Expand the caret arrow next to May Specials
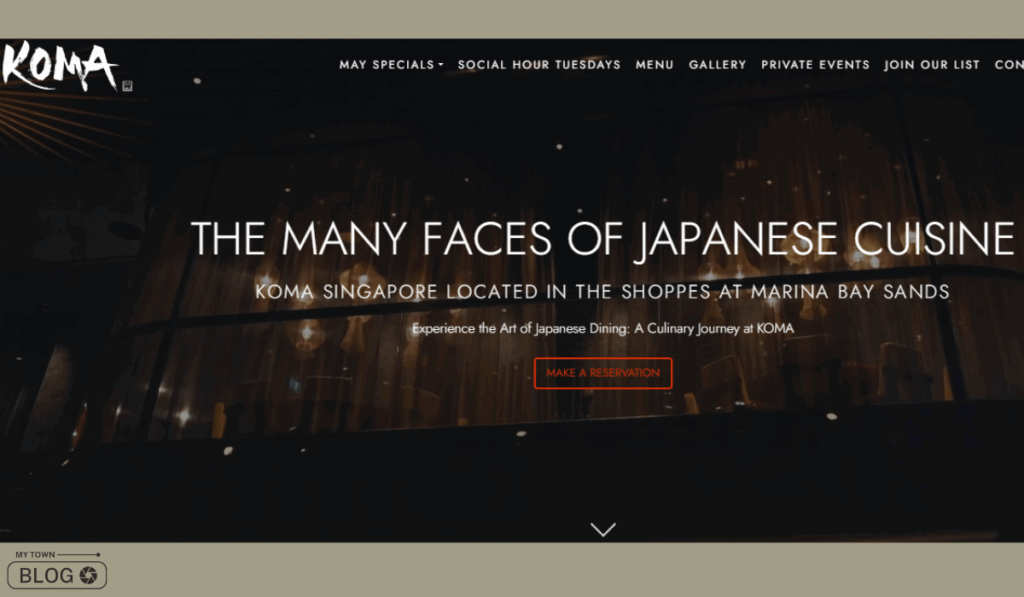This screenshot has width=1024, height=597. pyautogui.click(x=441, y=65)
